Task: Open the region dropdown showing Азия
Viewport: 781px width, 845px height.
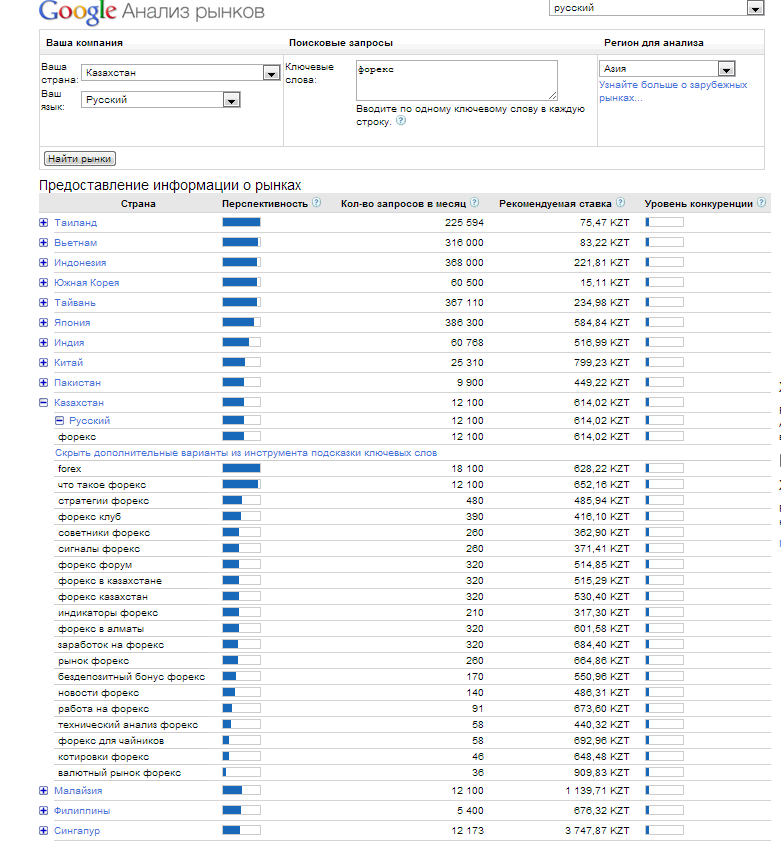Action: 667,68
